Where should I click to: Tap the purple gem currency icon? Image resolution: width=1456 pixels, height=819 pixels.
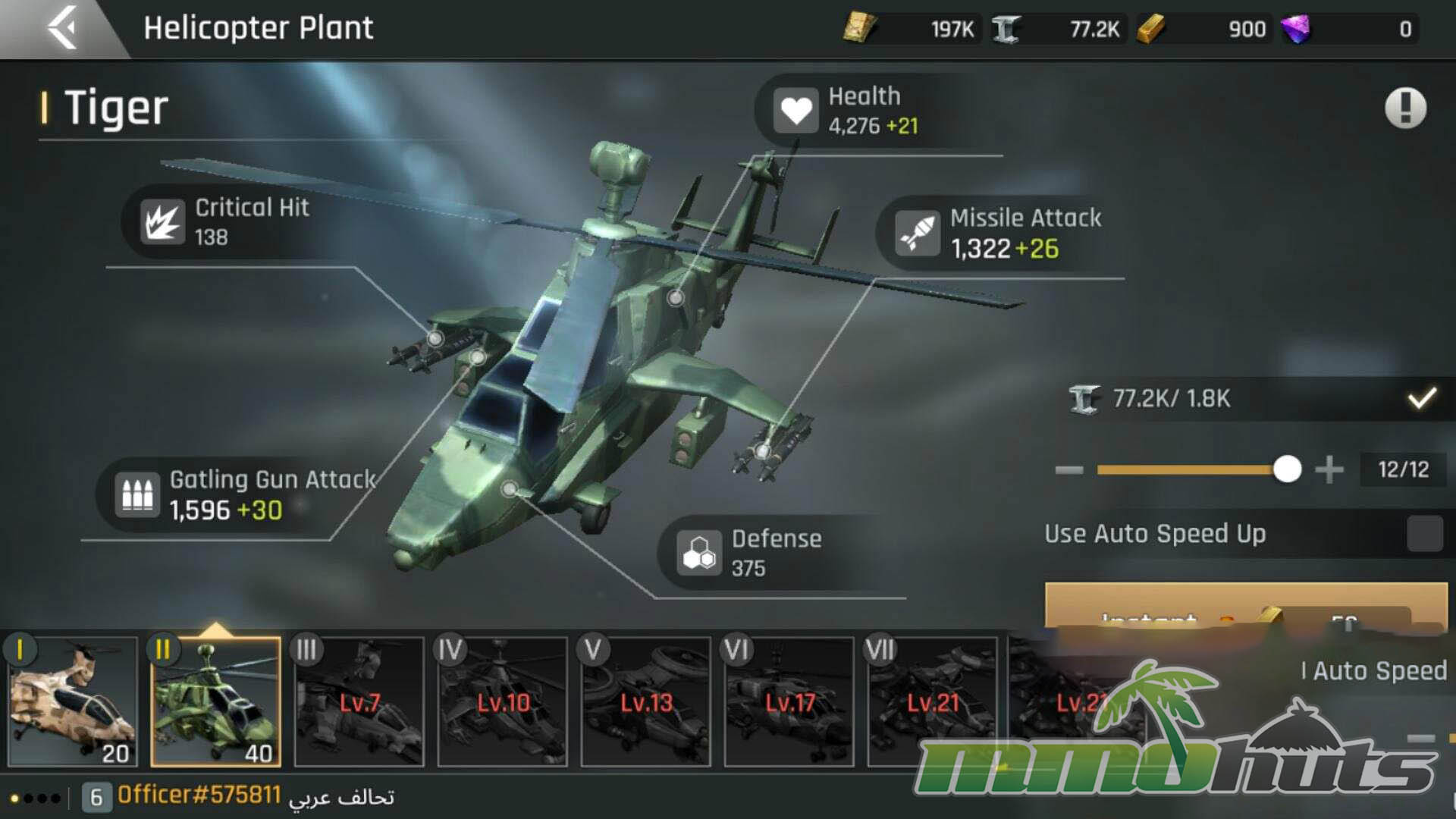[x=1295, y=29]
